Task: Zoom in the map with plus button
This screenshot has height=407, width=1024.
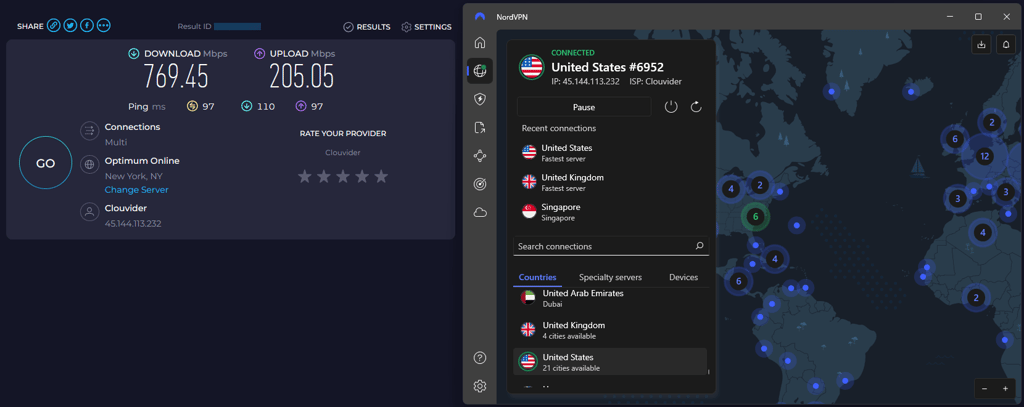Action: pyautogui.click(x=1005, y=389)
